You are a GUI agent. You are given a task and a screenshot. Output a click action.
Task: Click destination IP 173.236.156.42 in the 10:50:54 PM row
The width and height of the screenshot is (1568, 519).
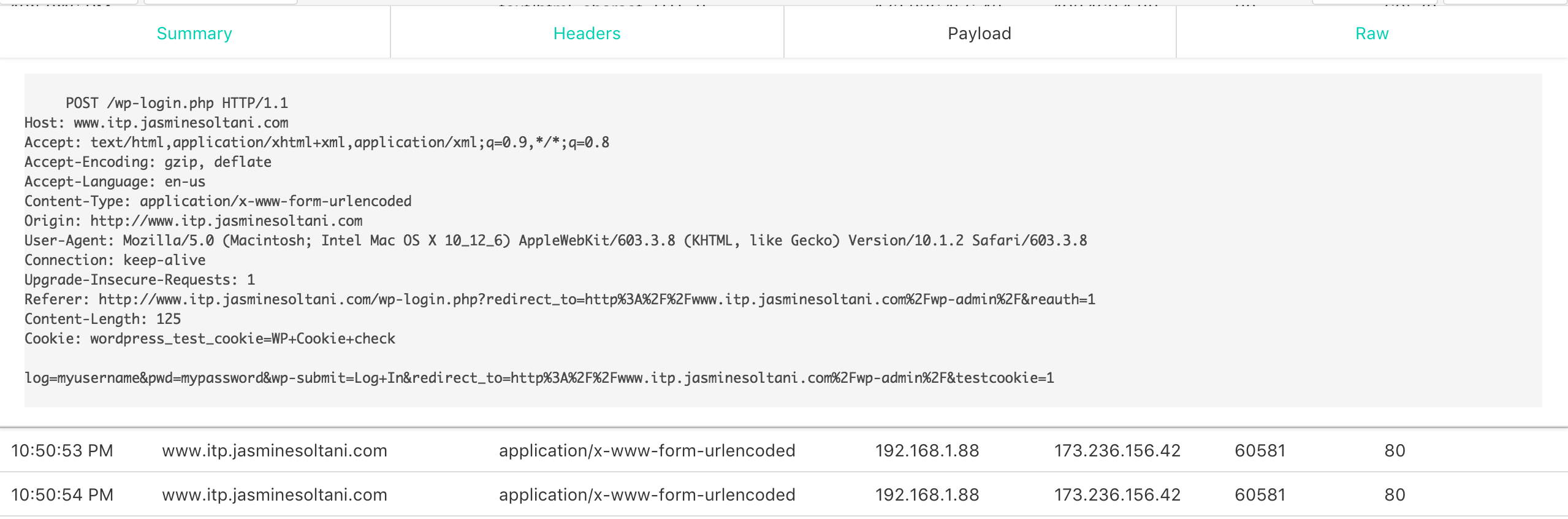(1117, 495)
